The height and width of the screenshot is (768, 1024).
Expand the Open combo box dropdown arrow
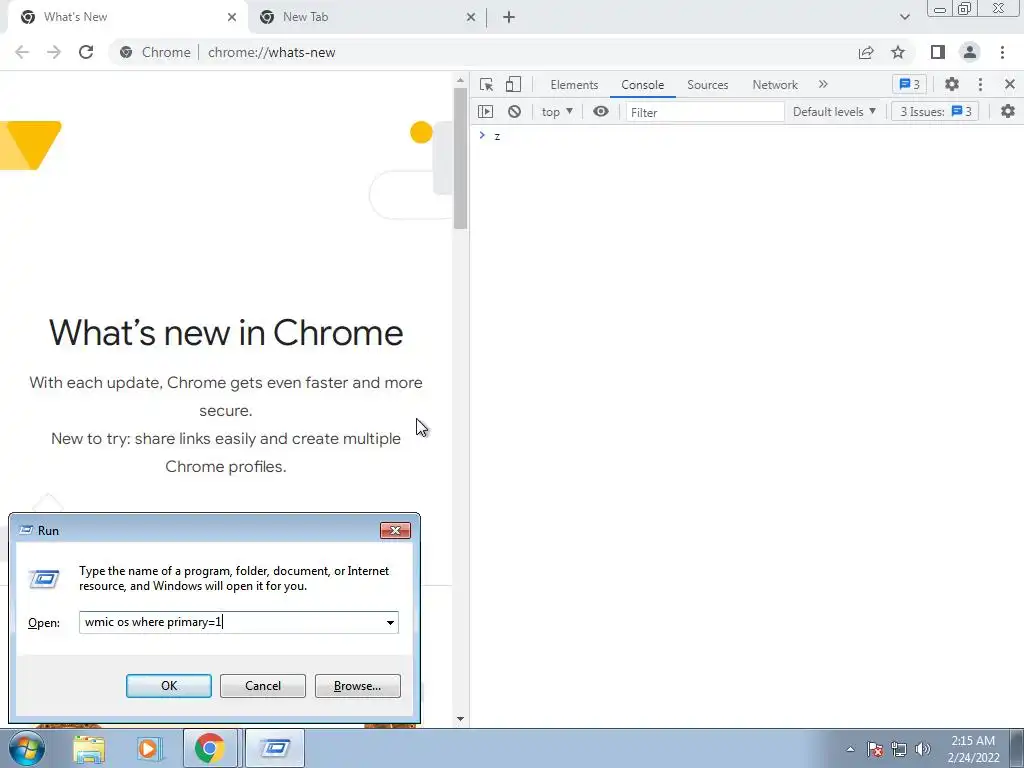390,622
